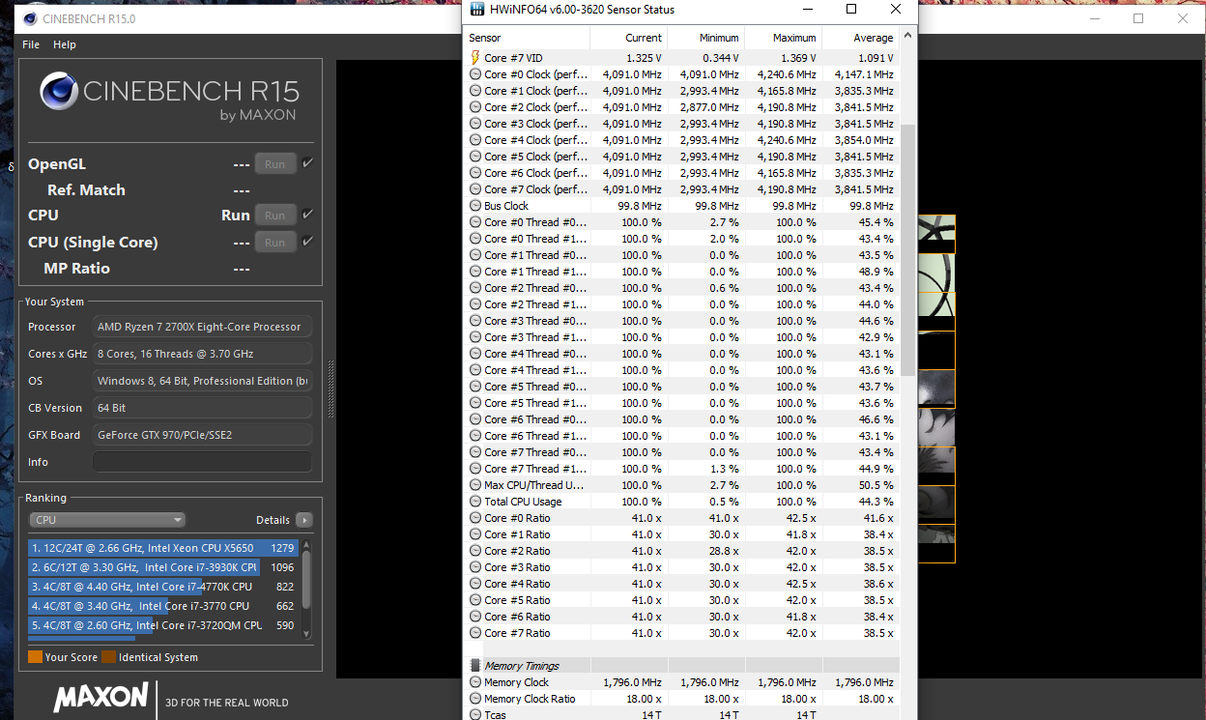The image size is (1206, 720).
Task: Click the Cinebench title bar app icon
Action: pyautogui.click(x=30, y=18)
